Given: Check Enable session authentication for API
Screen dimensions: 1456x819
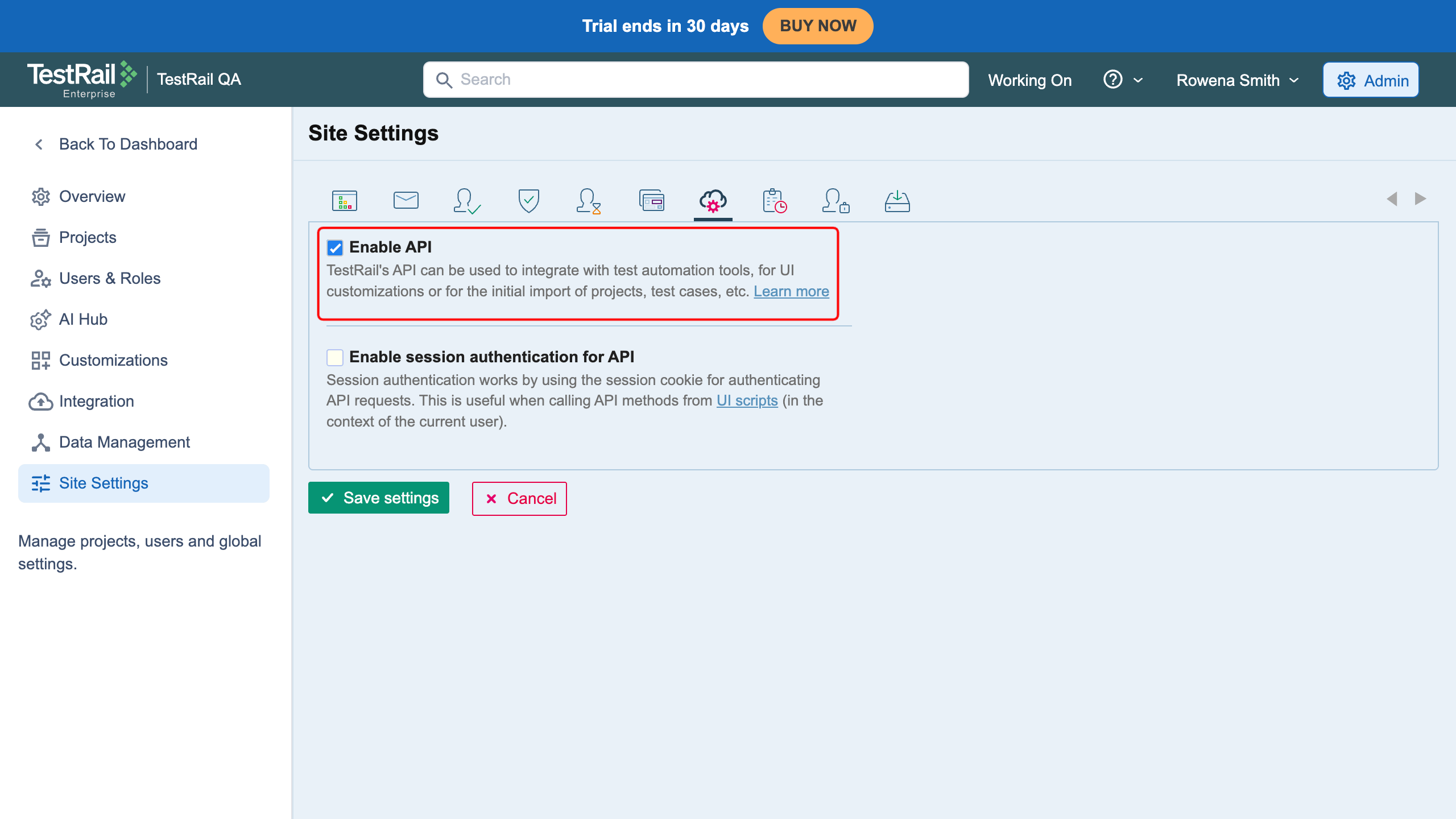Looking at the screenshot, I should tap(335, 357).
